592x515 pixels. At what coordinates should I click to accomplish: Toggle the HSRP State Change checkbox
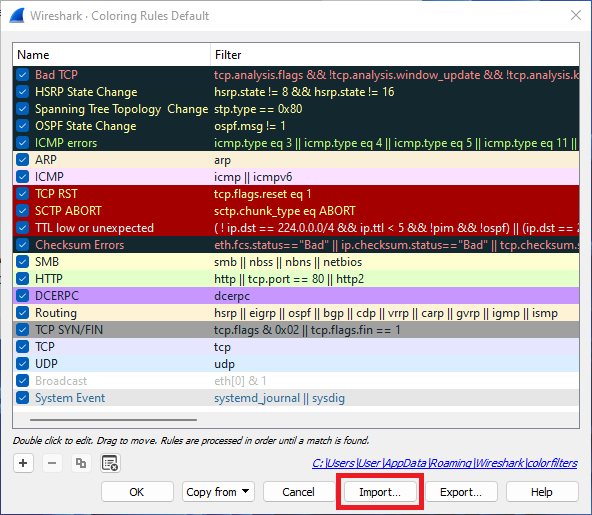pos(23,92)
